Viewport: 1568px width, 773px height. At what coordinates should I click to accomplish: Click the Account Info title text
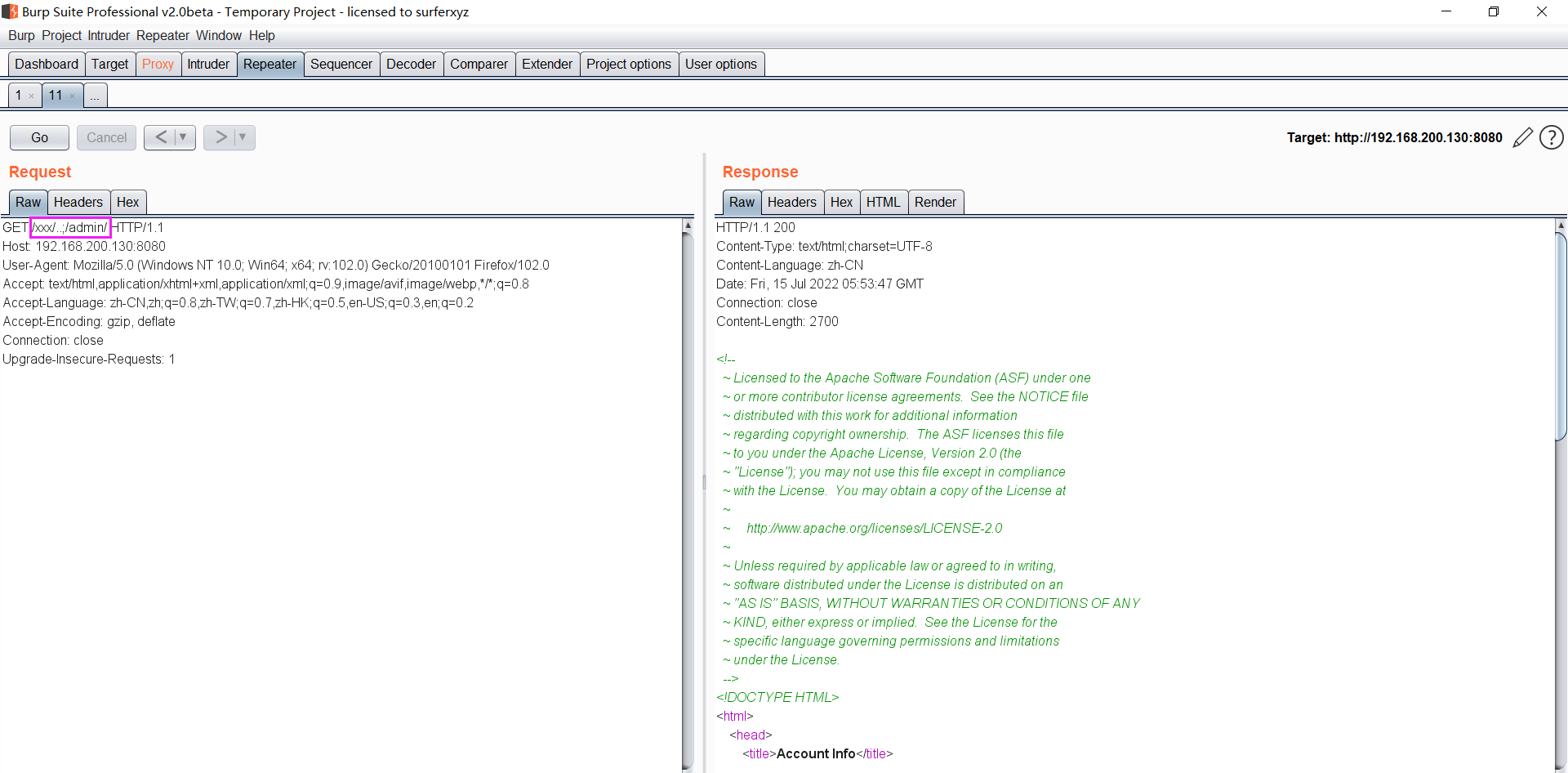coord(816,753)
